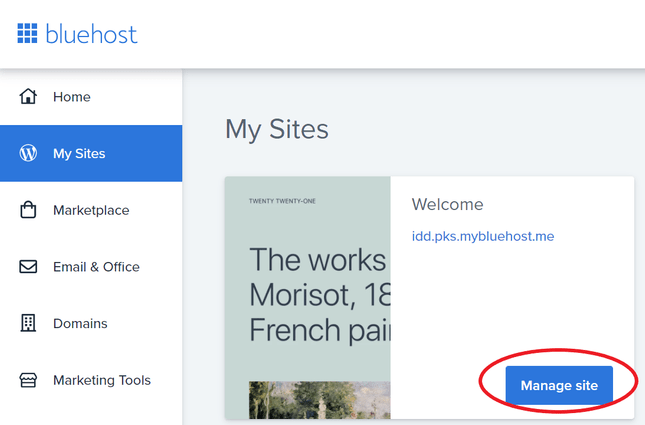The height and width of the screenshot is (425, 645).
Task: Open the Home sidebar label
Action: click(72, 97)
